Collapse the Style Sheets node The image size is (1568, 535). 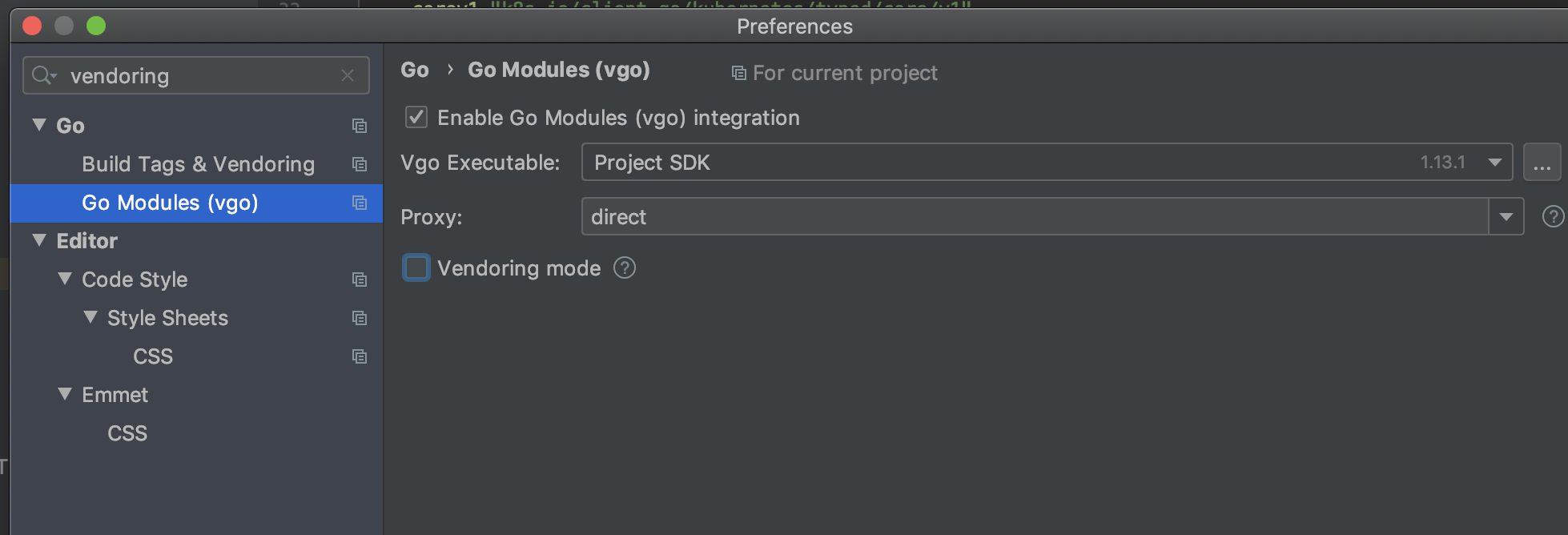90,318
